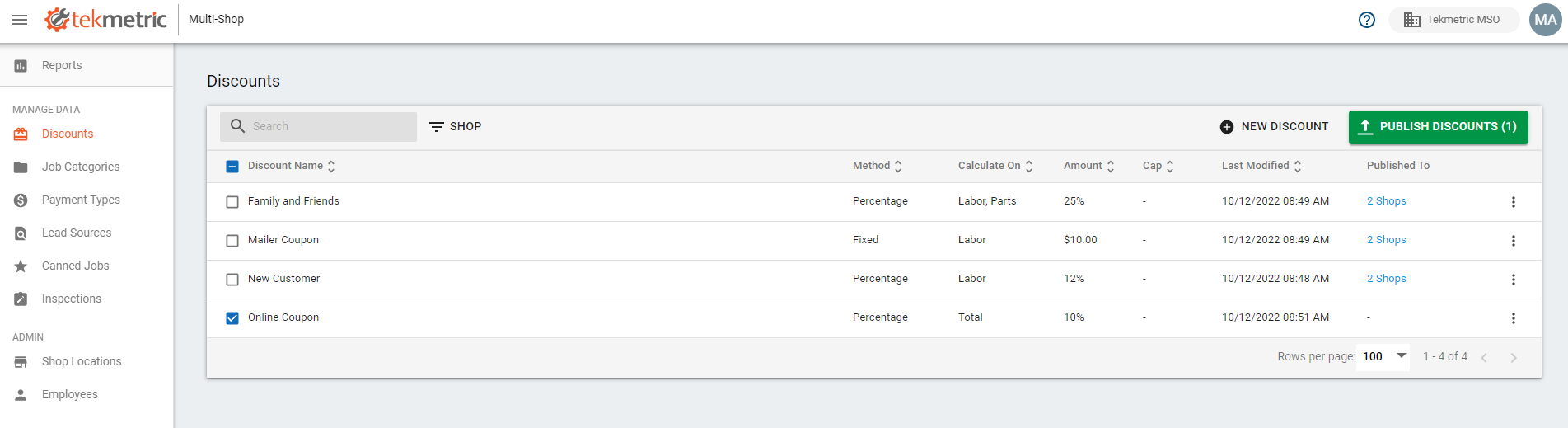Click the Online Coupon discount name

point(283,317)
